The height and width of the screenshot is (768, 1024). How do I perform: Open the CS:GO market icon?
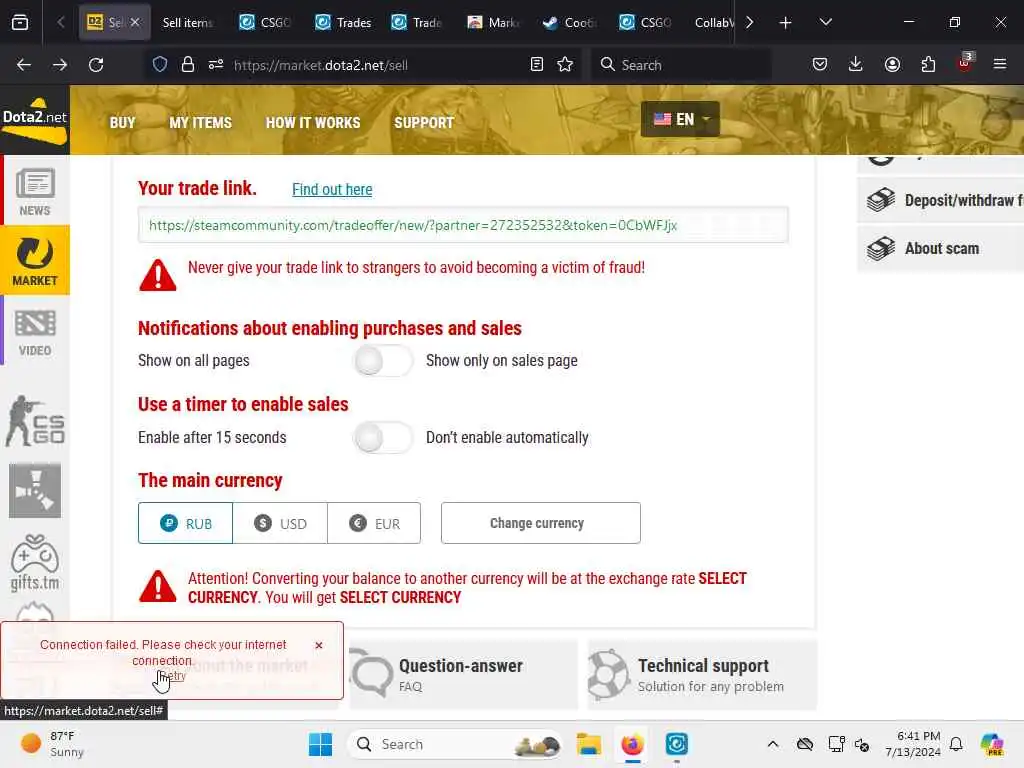[35, 421]
